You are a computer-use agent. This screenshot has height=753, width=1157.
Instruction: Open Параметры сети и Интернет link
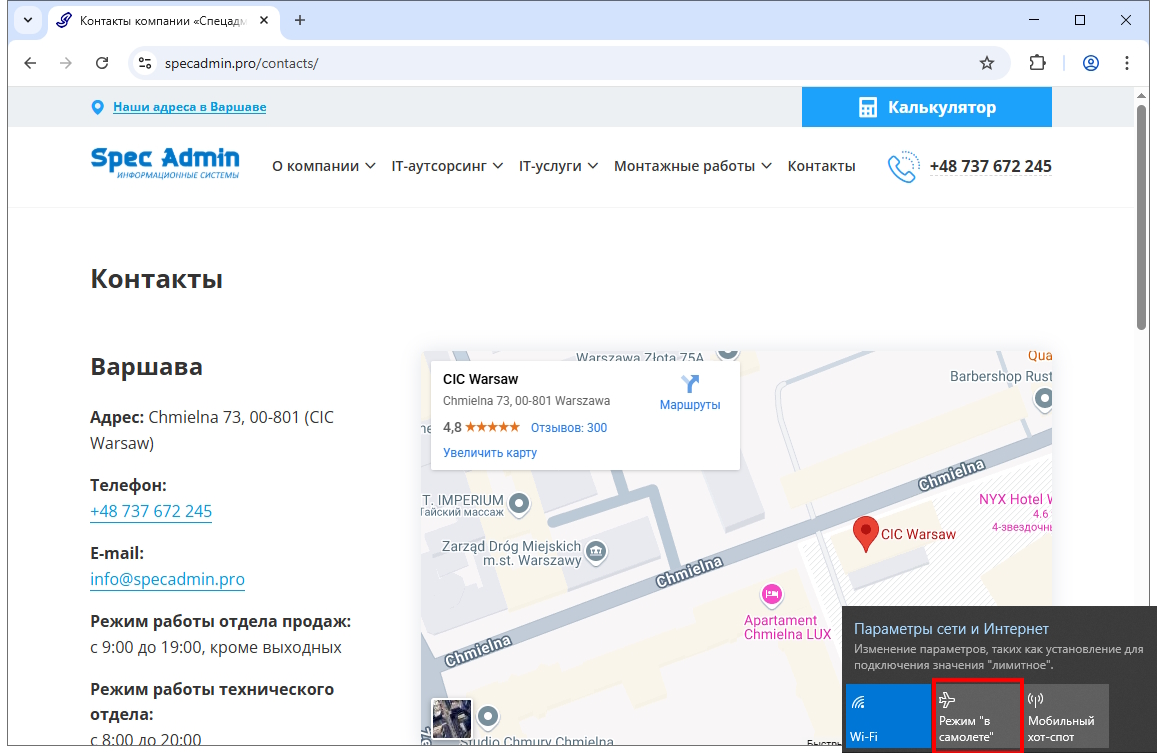click(x=951, y=629)
